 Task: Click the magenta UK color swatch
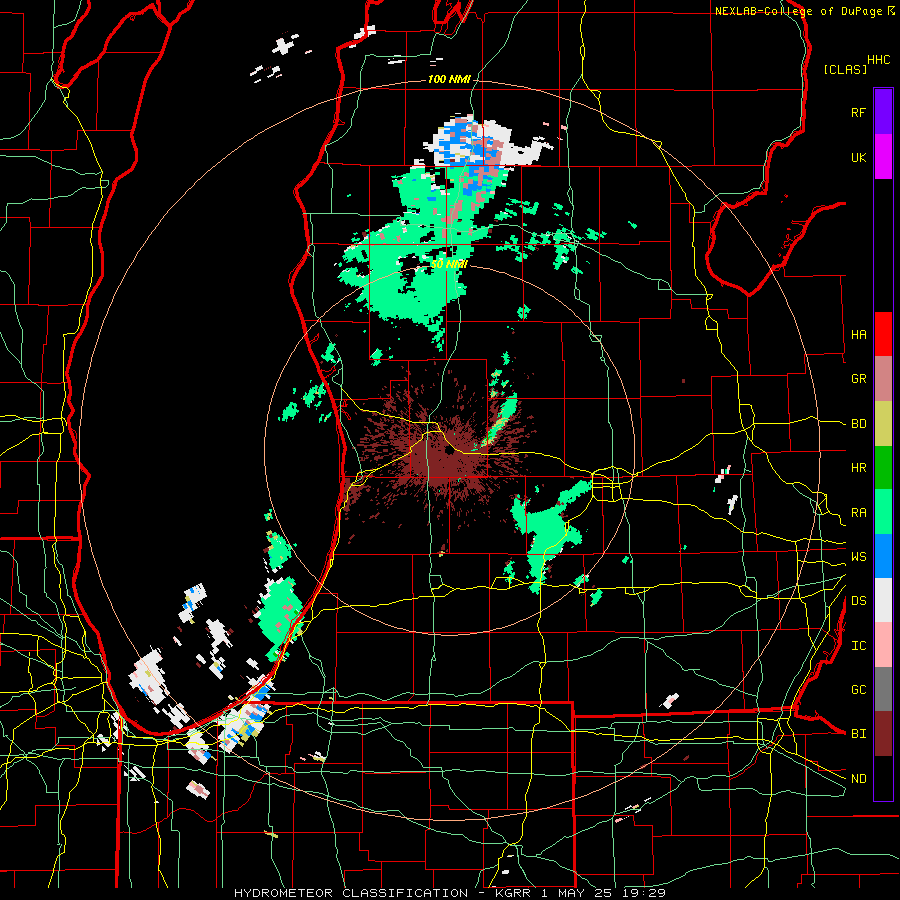point(883,157)
